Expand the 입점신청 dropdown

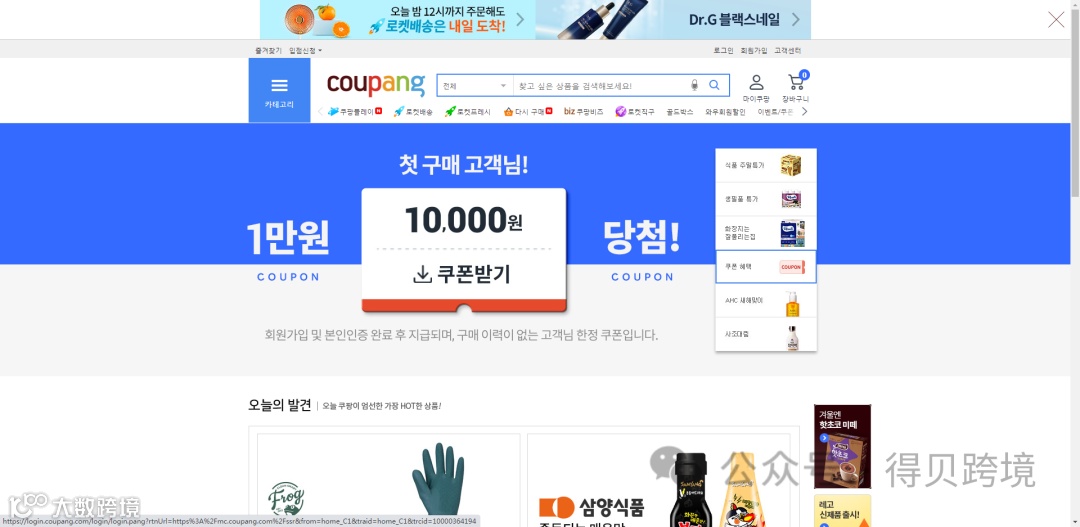305,50
